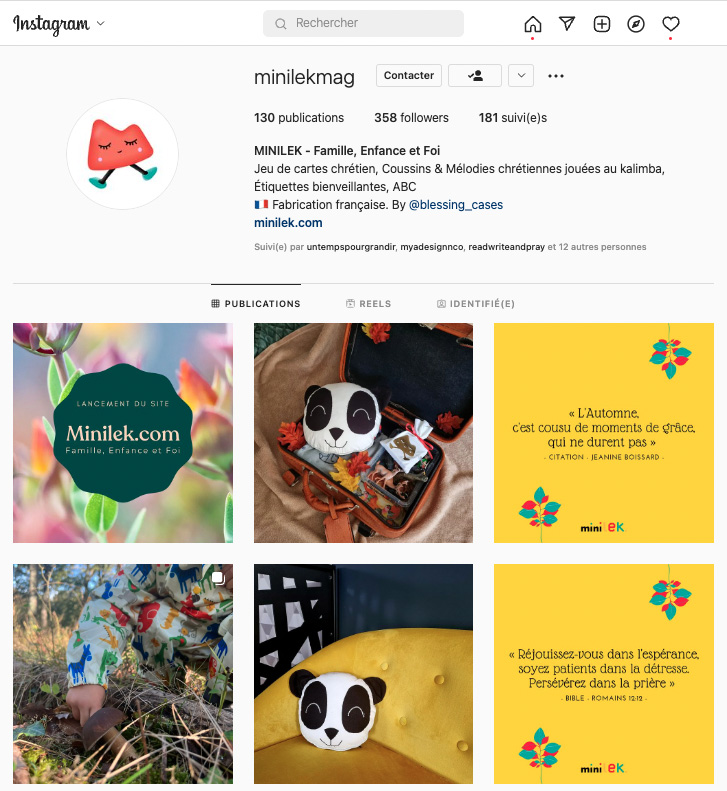The height and width of the screenshot is (791, 727).
Task: Toggle following status person-check button
Action: pos(475,76)
